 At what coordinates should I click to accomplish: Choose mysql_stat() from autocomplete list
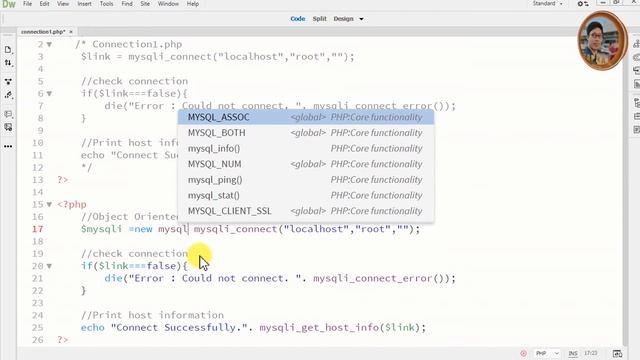point(306,195)
